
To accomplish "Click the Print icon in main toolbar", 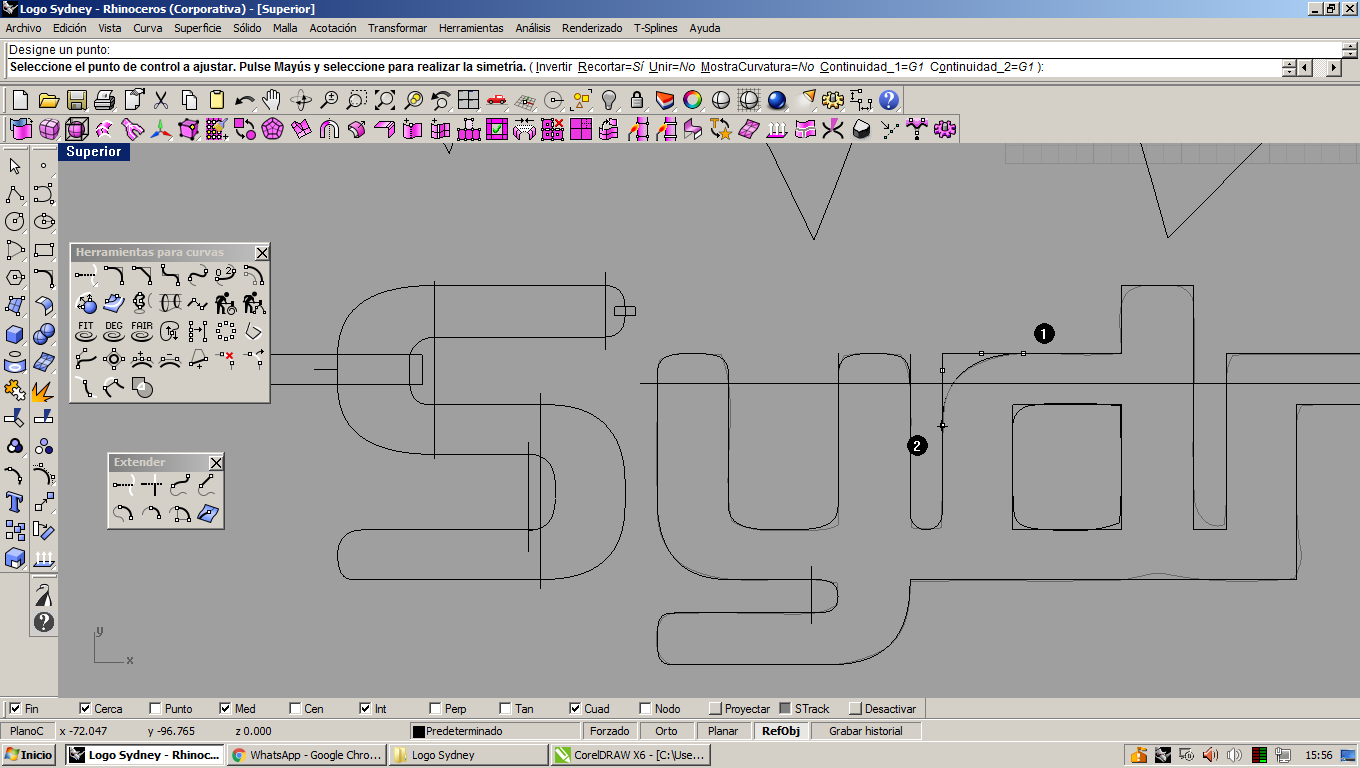I will click(x=104, y=100).
